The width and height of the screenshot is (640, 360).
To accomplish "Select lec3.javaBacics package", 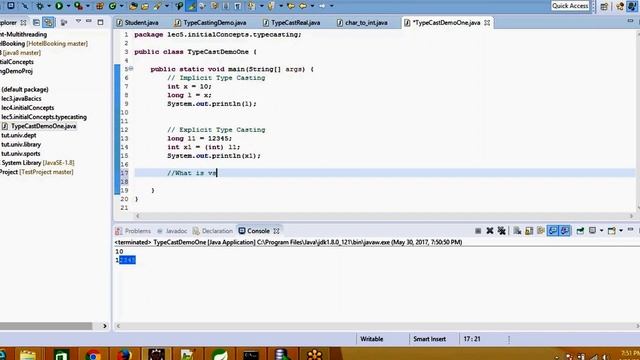I will [21, 98].
